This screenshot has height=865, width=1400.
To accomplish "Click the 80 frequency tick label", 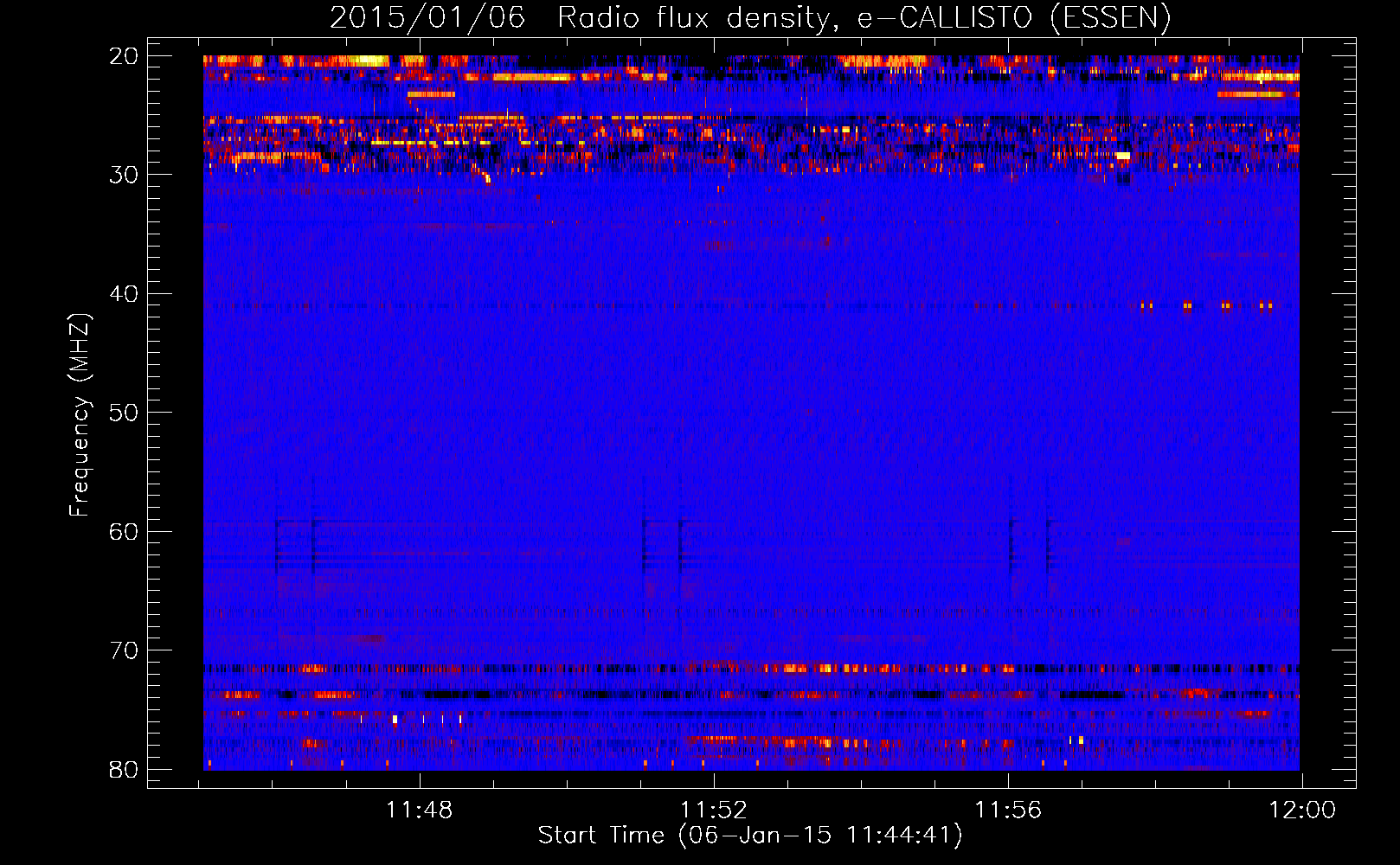I will [124, 770].
